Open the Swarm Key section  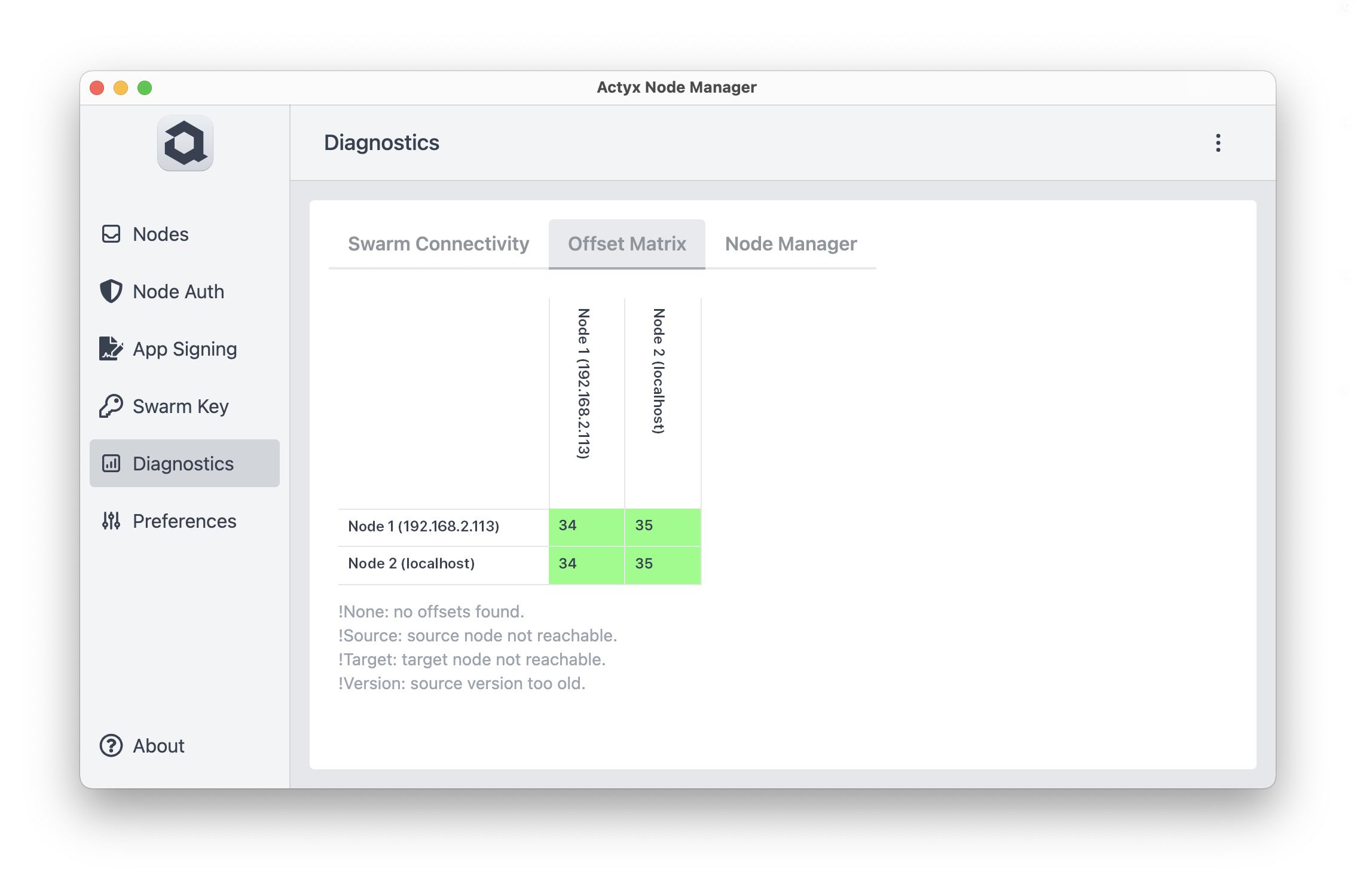(181, 406)
